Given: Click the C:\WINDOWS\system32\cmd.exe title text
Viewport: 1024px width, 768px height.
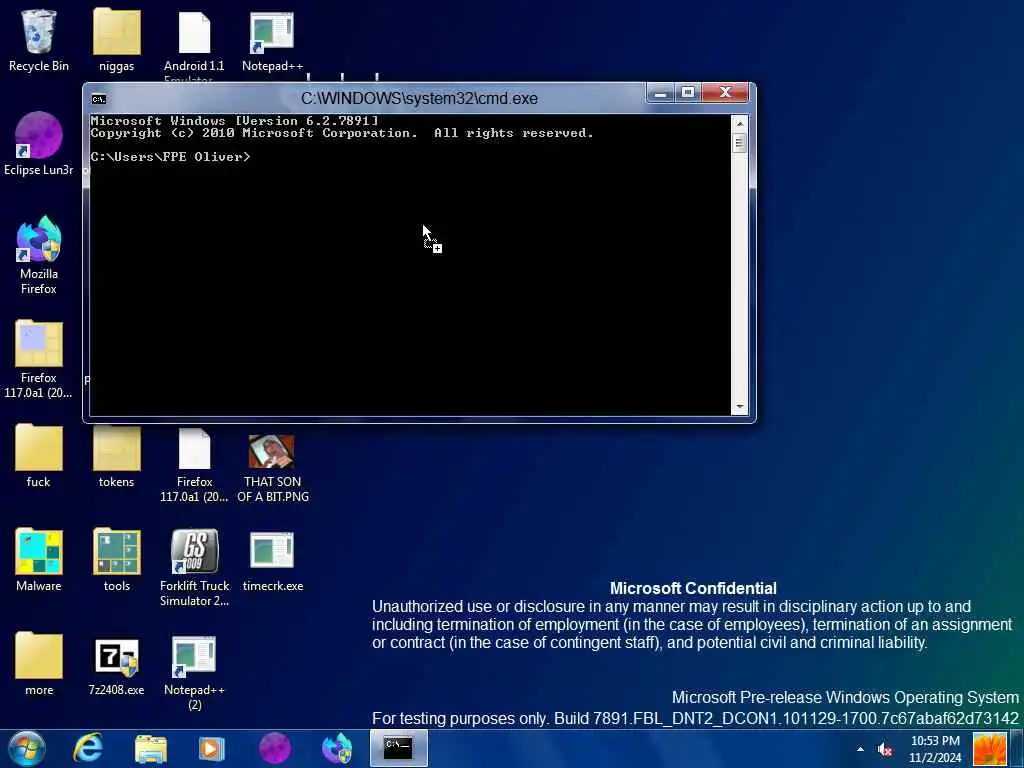Looking at the screenshot, I should (419, 99).
